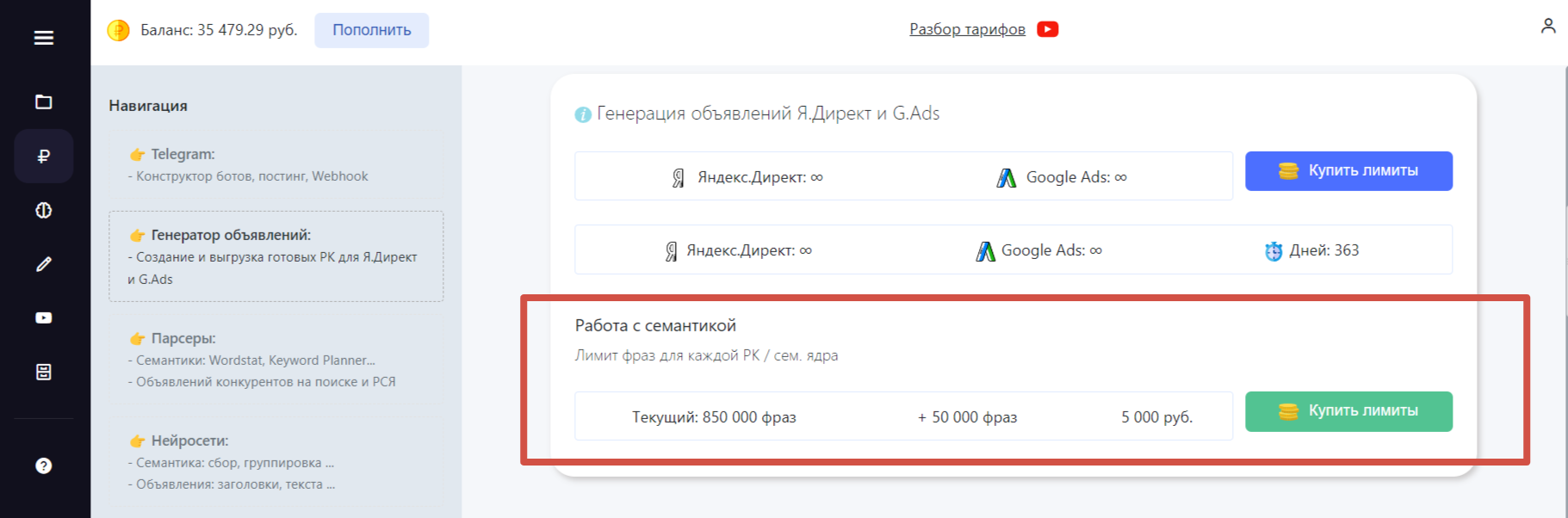Click the Yandex logo in the first limits row
1568x518 pixels.
click(679, 177)
